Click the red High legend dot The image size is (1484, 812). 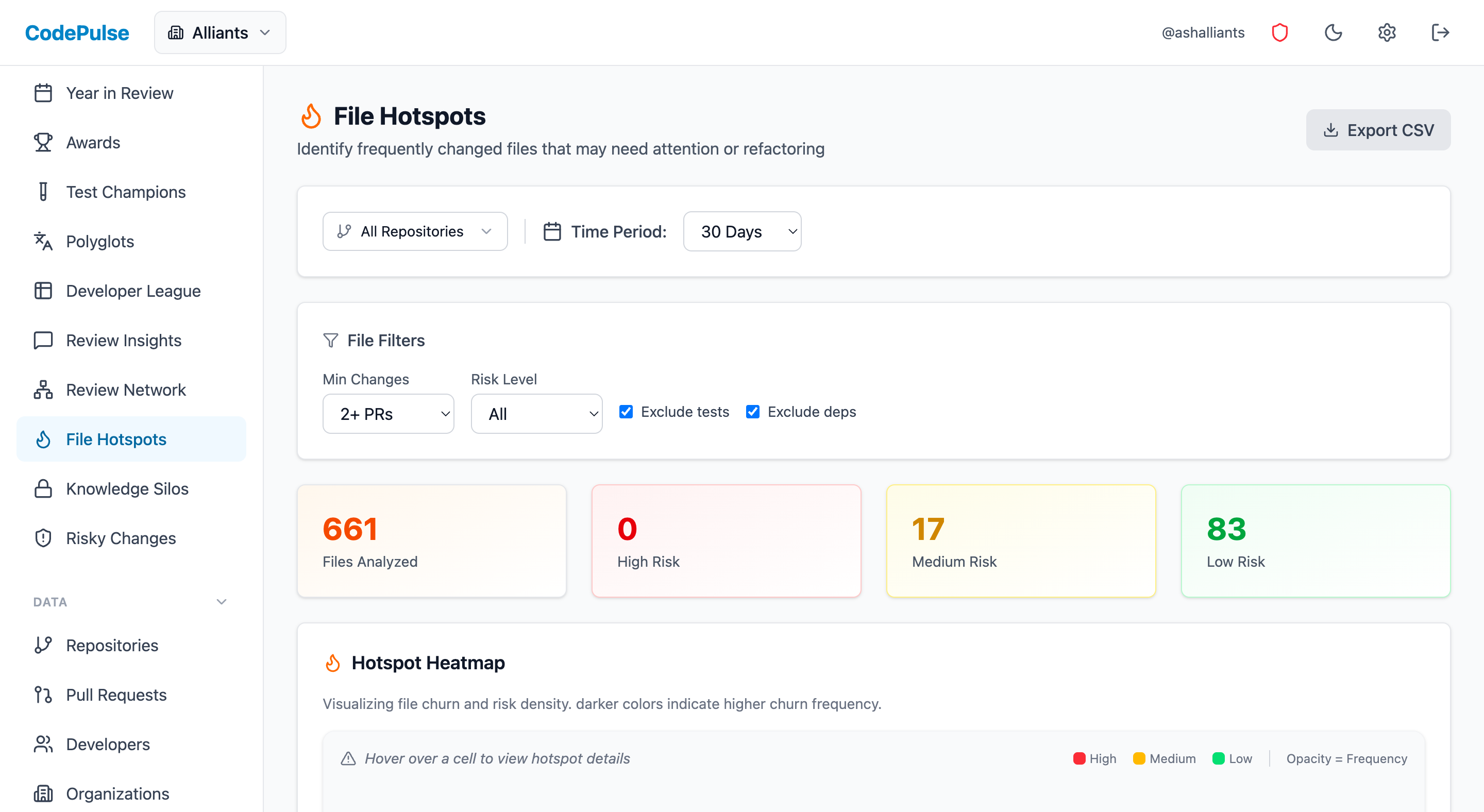[x=1080, y=758]
